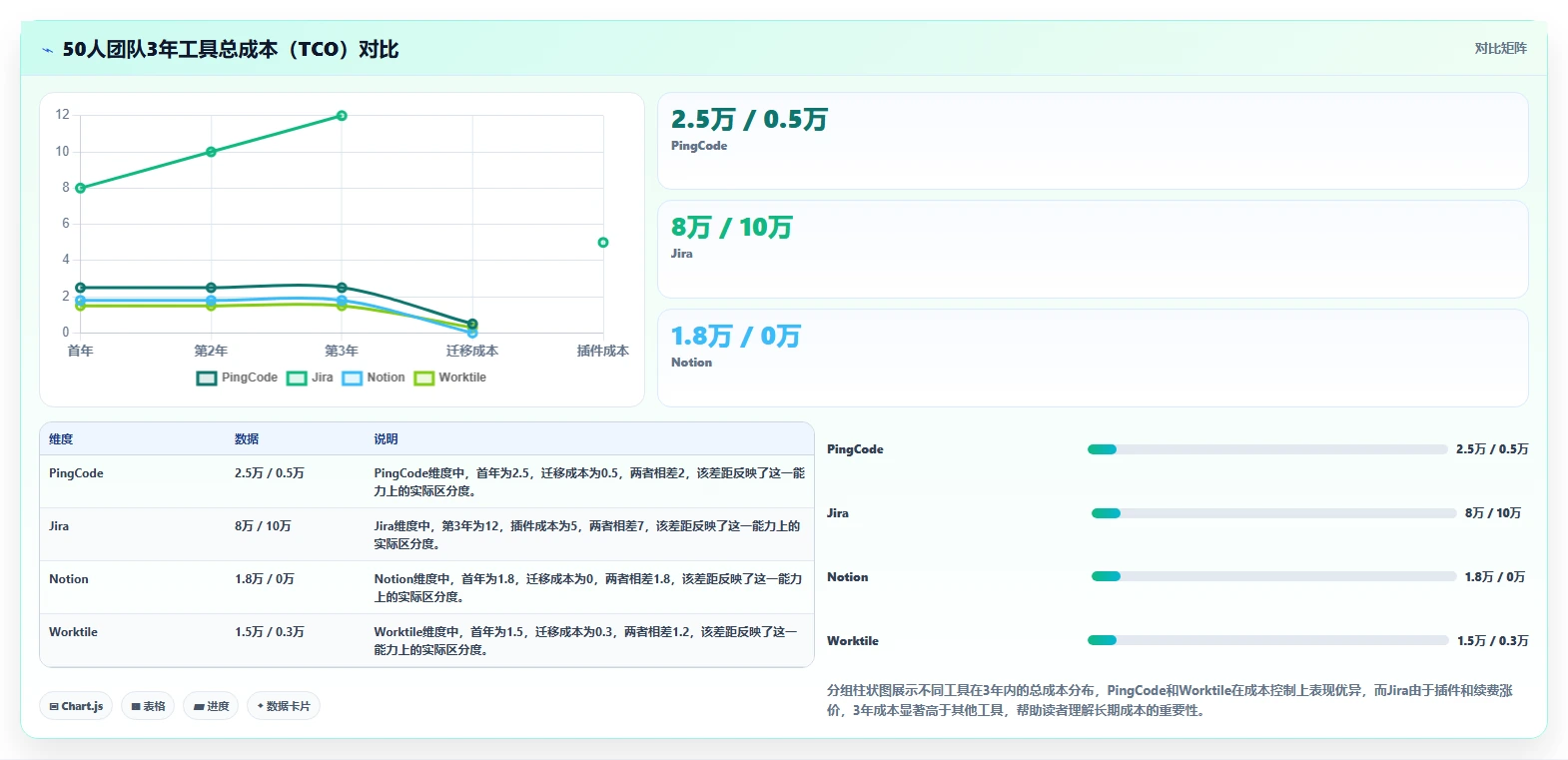Click the 迁移成本 x-axis label
The height and width of the screenshot is (760, 1568).
pos(472,351)
